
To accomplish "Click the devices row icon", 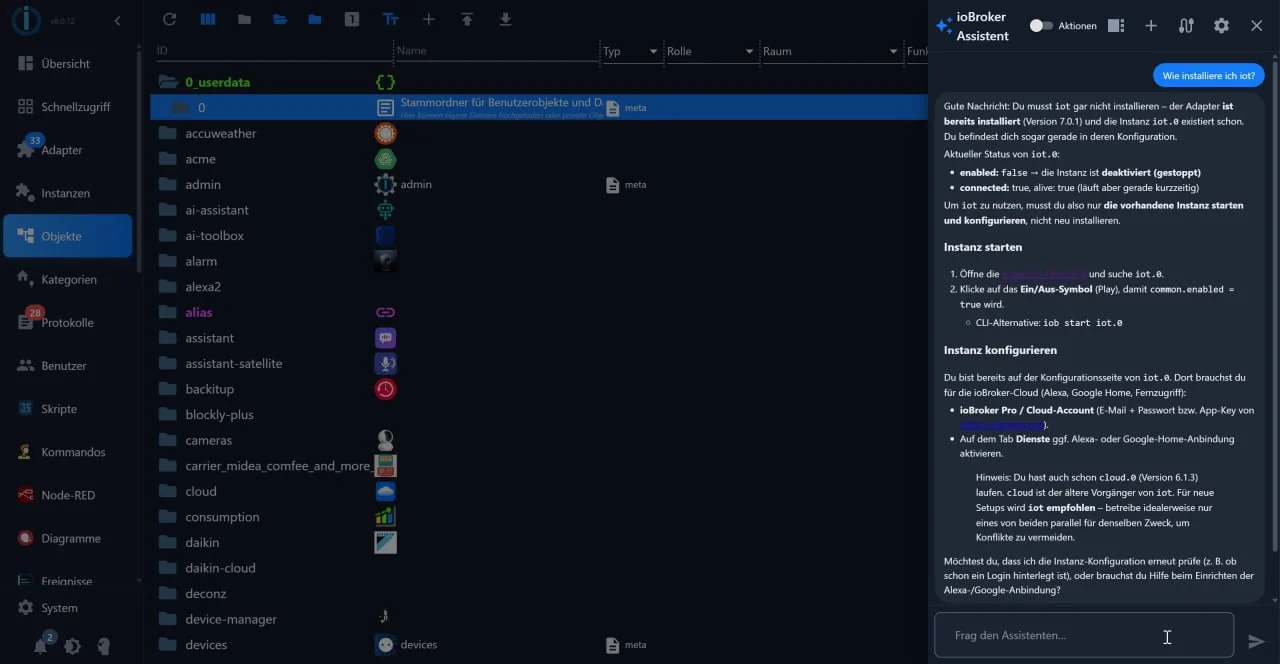I will [x=385, y=645].
